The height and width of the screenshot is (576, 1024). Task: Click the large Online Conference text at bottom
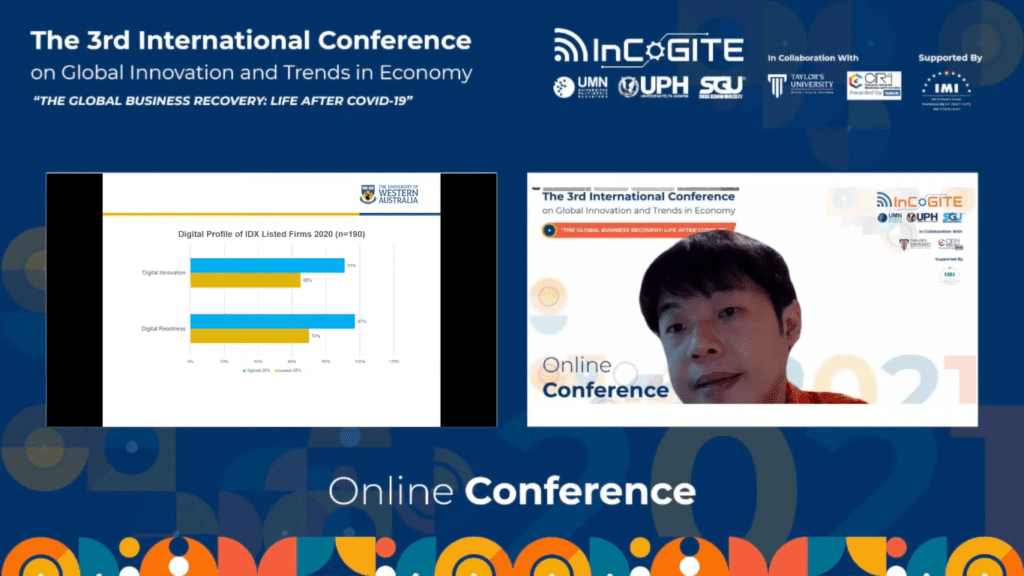[511, 491]
